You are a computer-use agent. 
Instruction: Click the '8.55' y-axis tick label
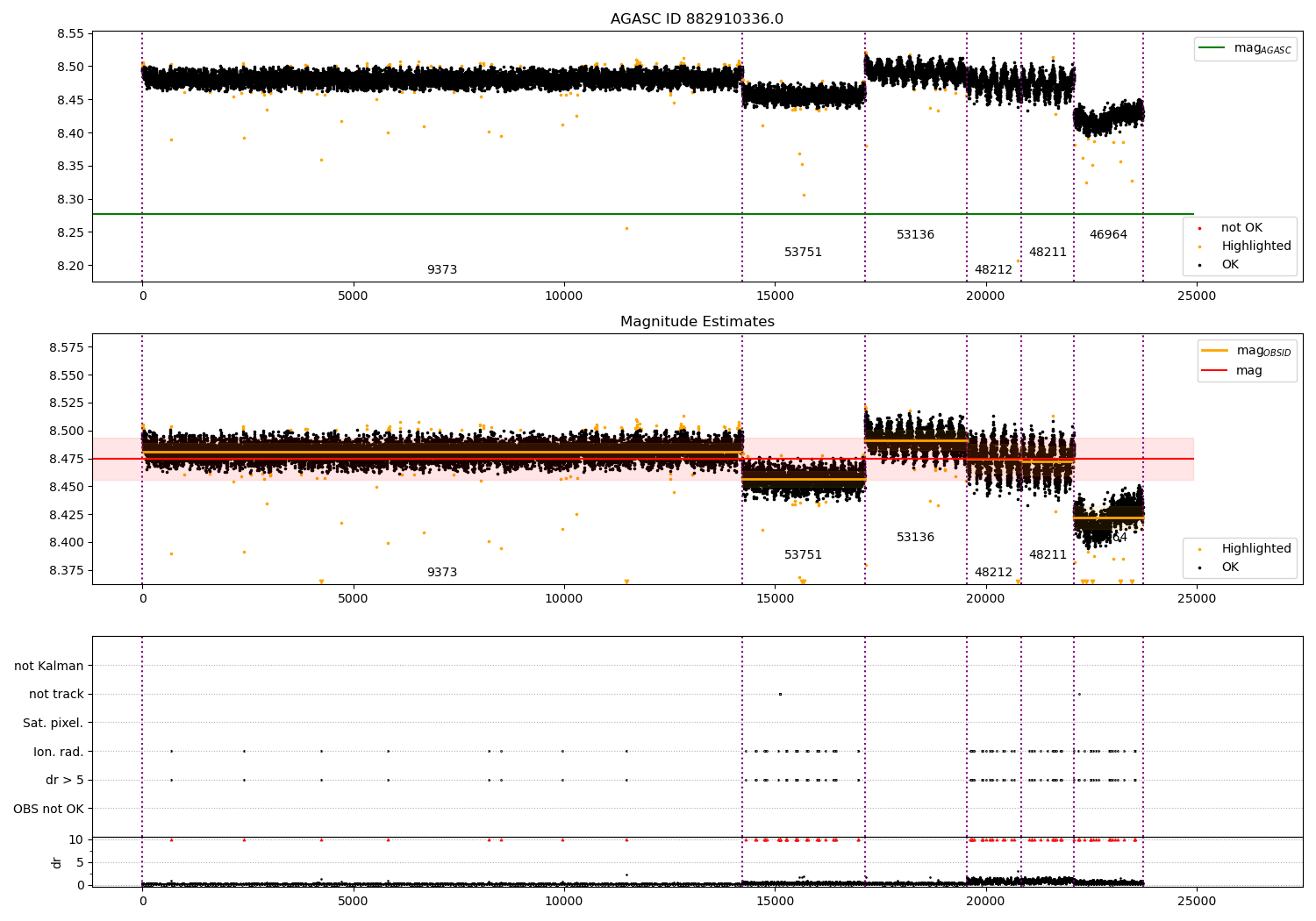coord(70,33)
